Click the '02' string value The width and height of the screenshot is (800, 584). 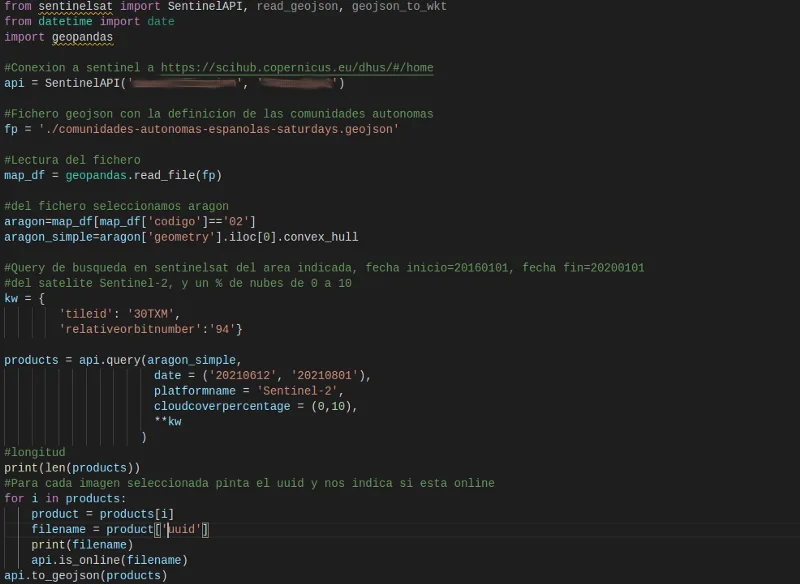tap(236, 222)
